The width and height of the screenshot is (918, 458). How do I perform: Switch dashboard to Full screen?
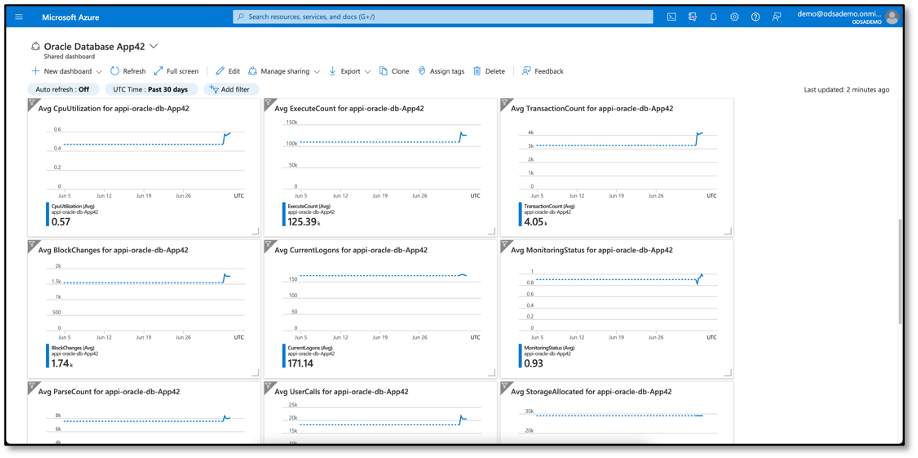click(176, 71)
